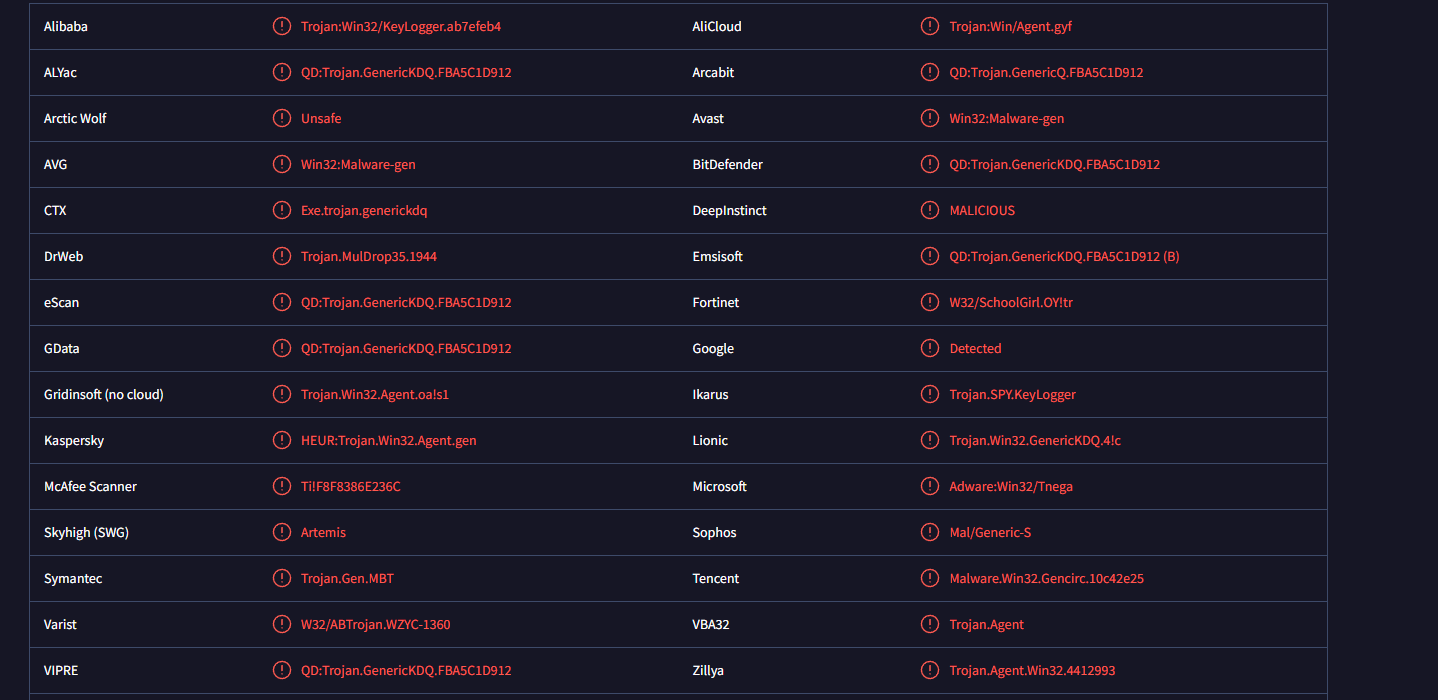The image size is (1438, 700).
Task: Select the alert icon for Emsisoft detection
Action: (930, 256)
